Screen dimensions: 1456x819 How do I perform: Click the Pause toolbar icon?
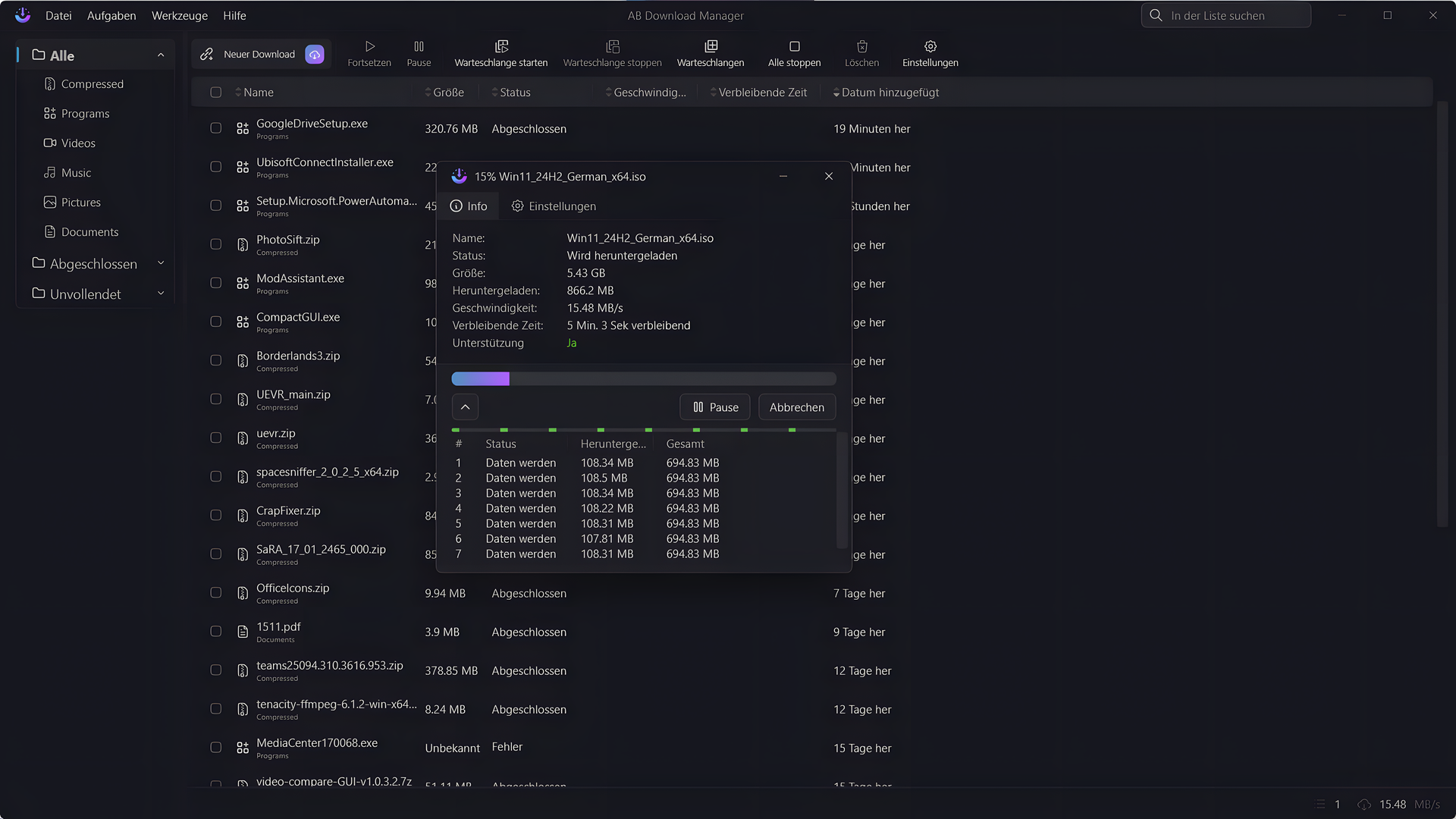pyautogui.click(x=419, y=46)
